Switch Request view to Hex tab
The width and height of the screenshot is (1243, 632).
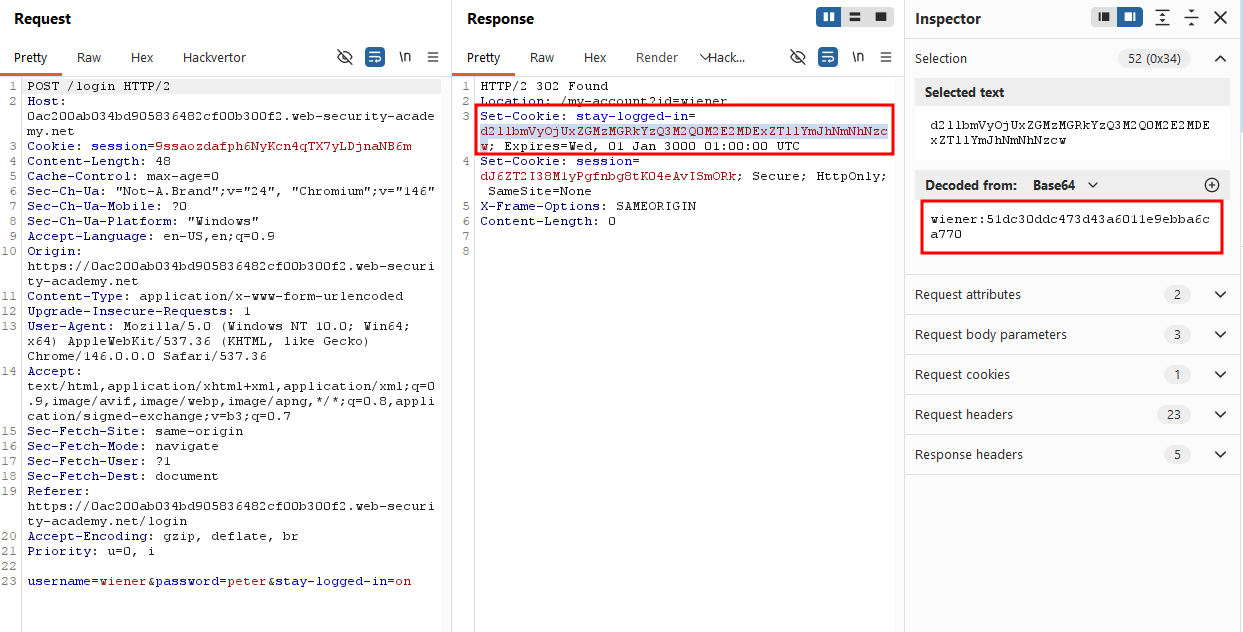(142, 58)
